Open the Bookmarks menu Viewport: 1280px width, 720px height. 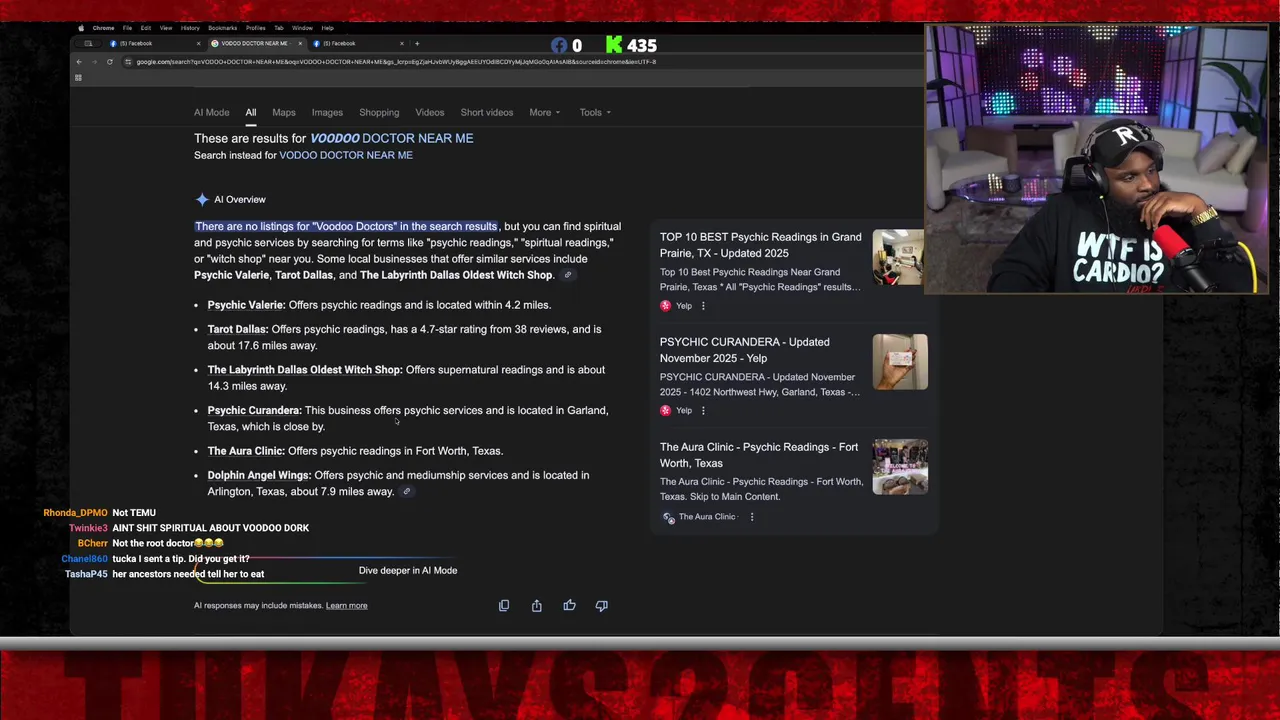[222, 28]
